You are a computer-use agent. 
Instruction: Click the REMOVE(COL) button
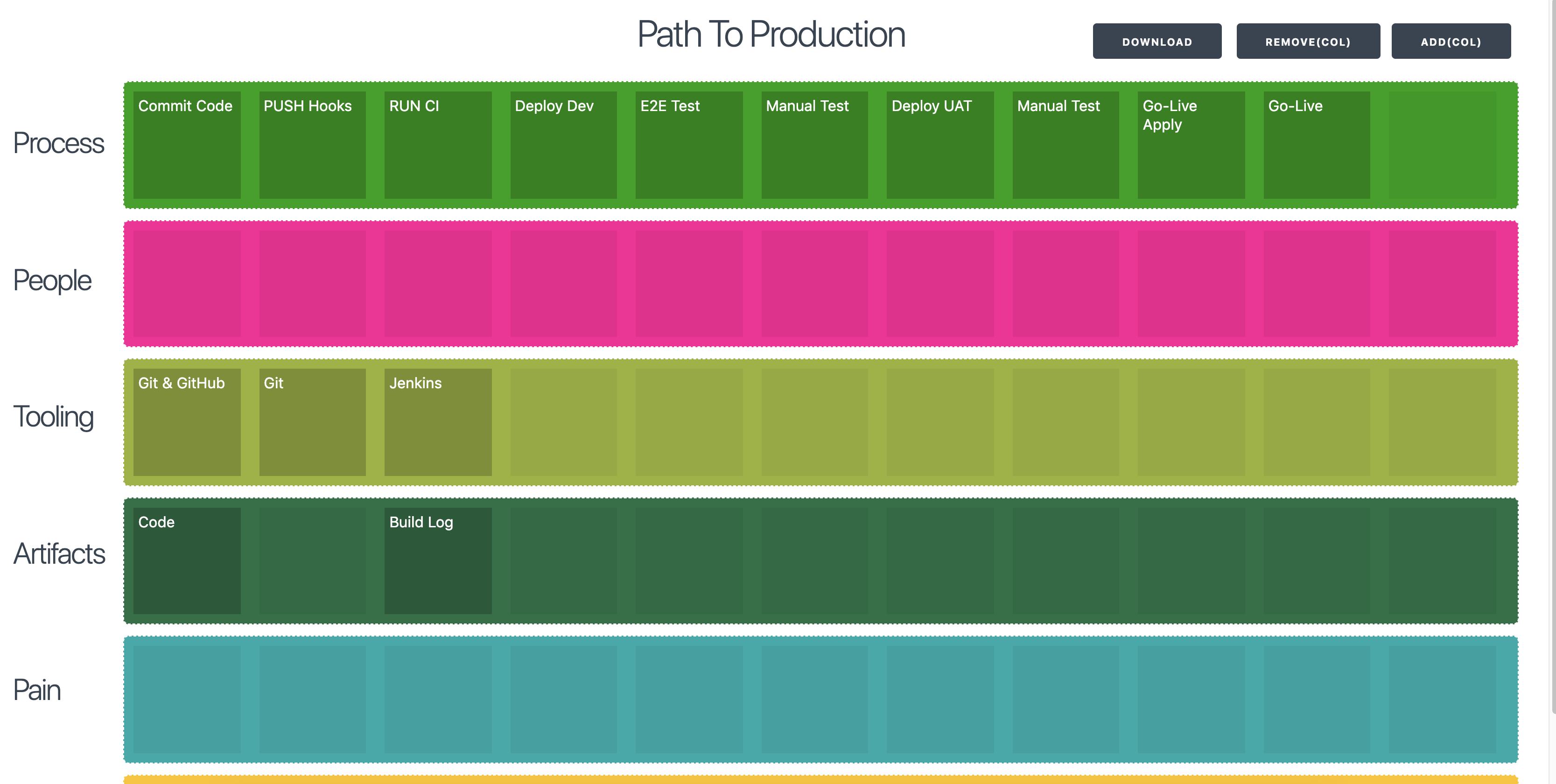1307,41
